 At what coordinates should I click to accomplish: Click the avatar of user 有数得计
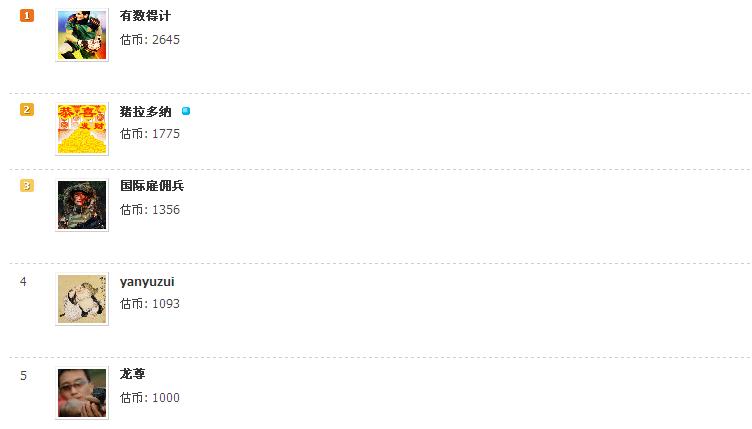(x=82, y=36)
